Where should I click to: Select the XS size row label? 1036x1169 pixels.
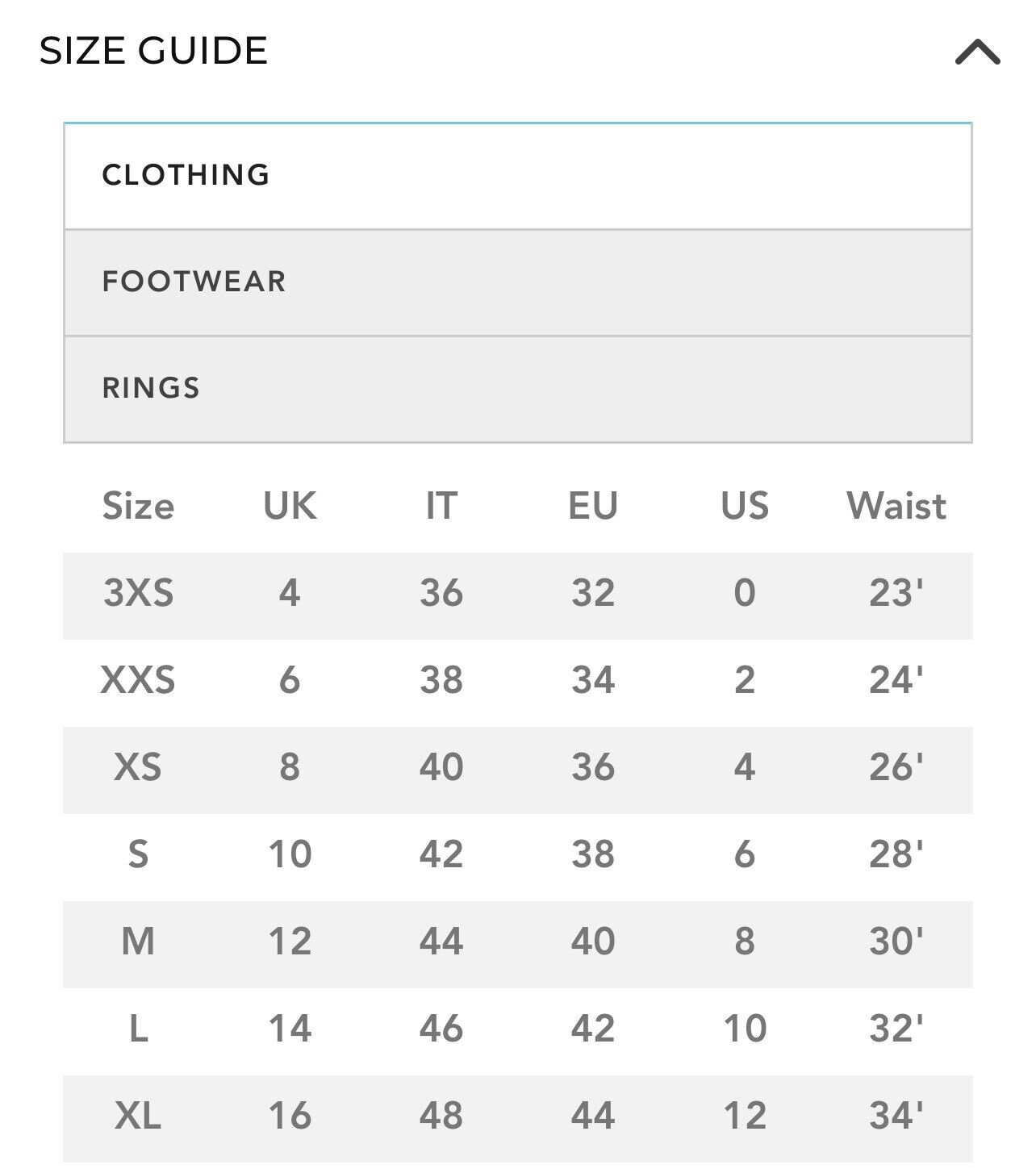(x=138, y=768)
